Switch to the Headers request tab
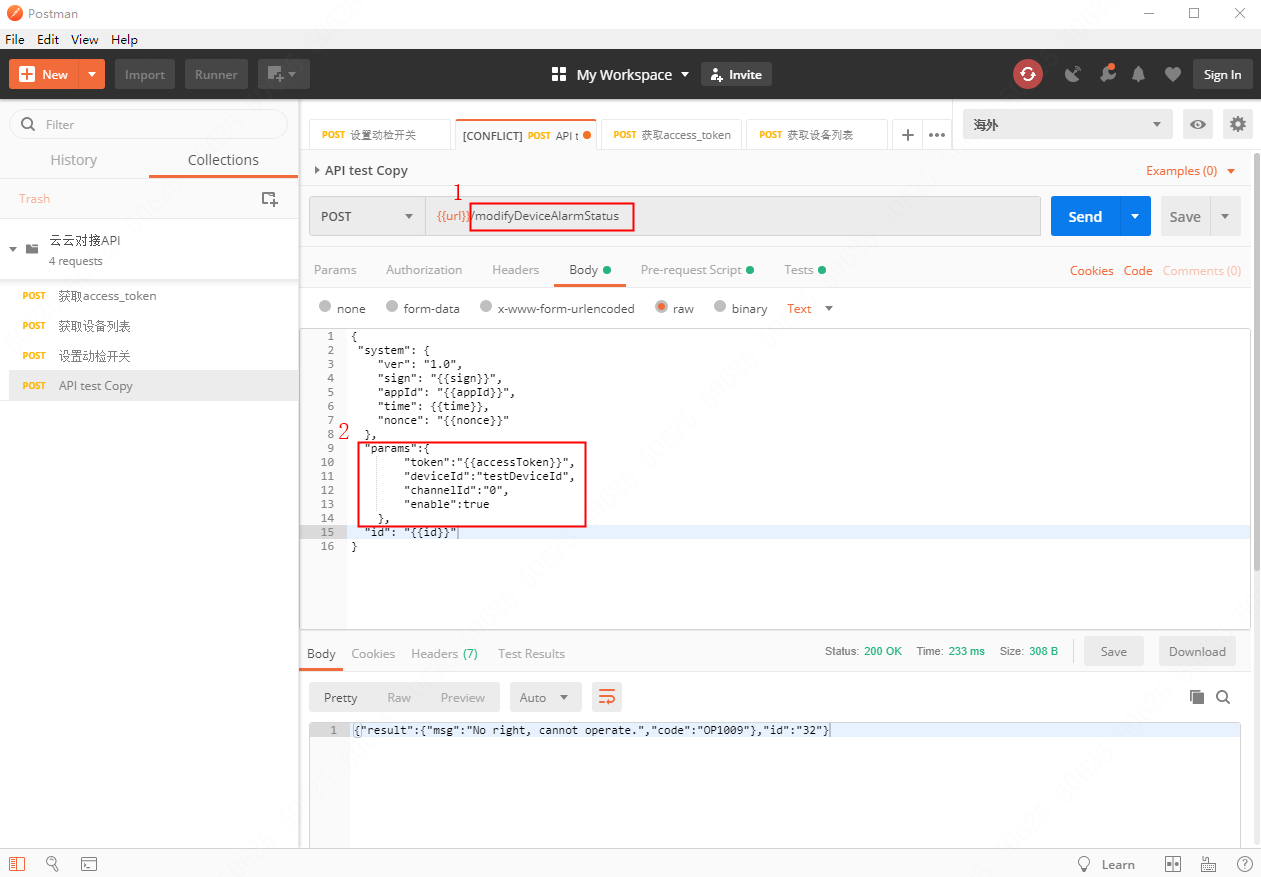The width and height of the screenshot is (1261, 877). coord(515,270)
